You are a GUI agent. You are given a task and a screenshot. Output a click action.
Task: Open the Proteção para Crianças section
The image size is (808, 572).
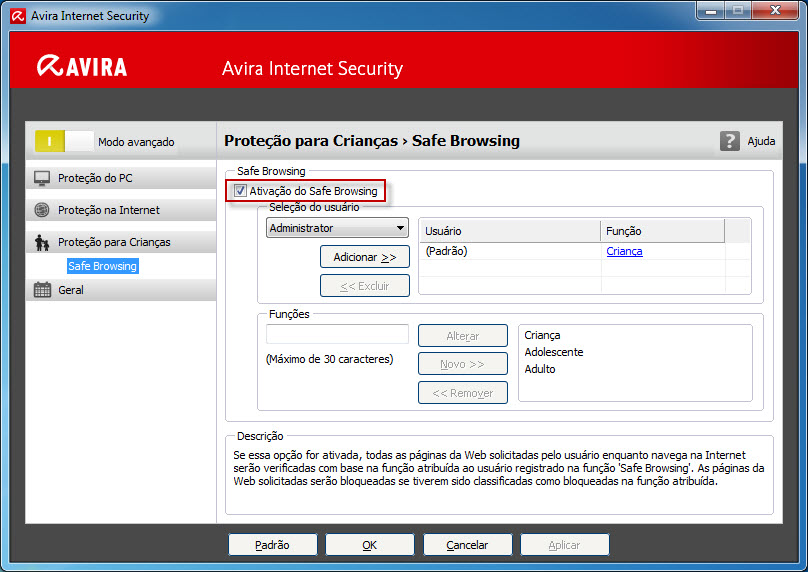(x=121, y=242)
